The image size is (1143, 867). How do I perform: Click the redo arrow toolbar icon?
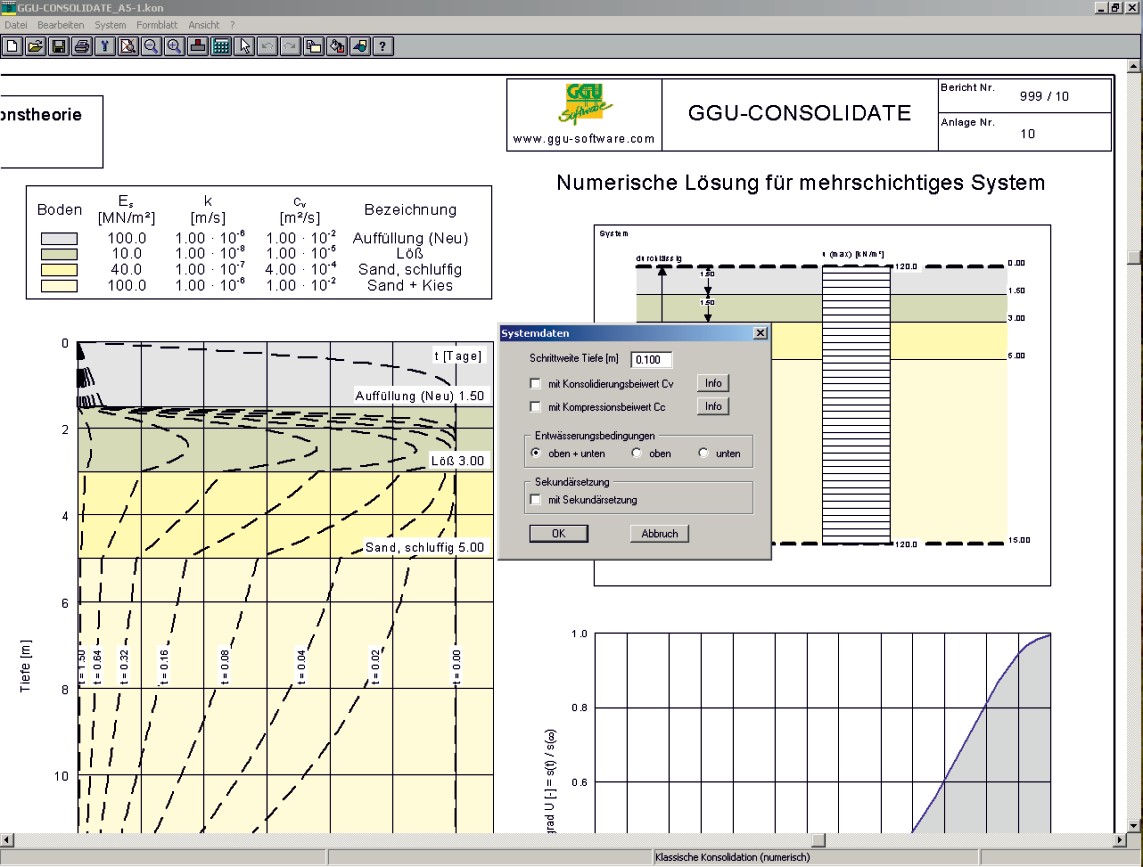click(x=290, y=47)
